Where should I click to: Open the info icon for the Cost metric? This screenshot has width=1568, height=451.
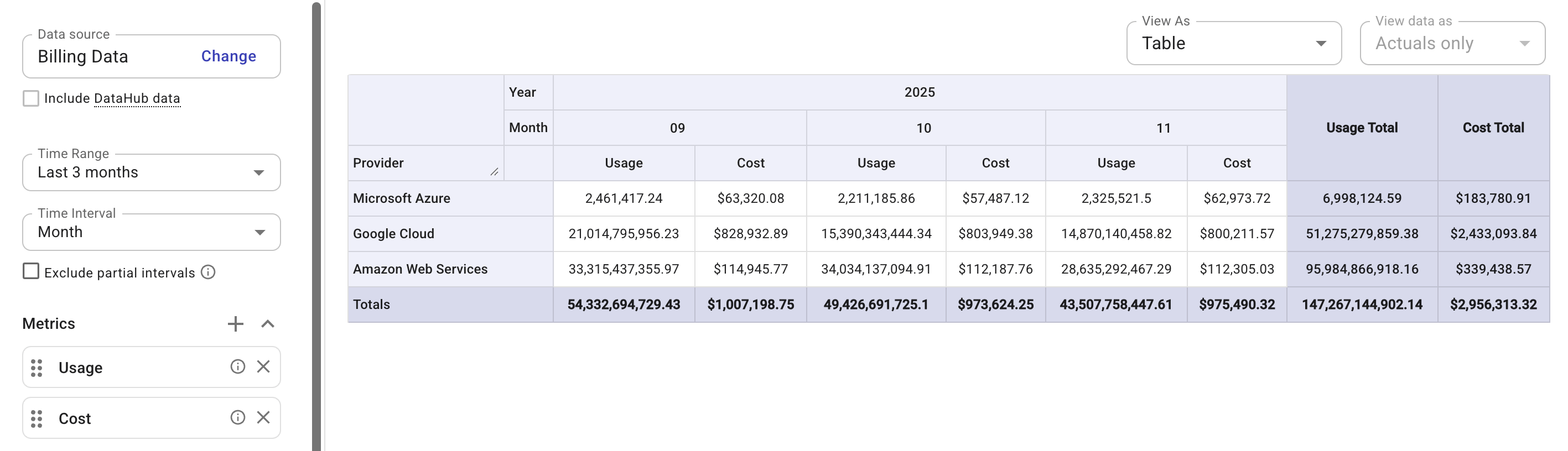tap(237, 418)
